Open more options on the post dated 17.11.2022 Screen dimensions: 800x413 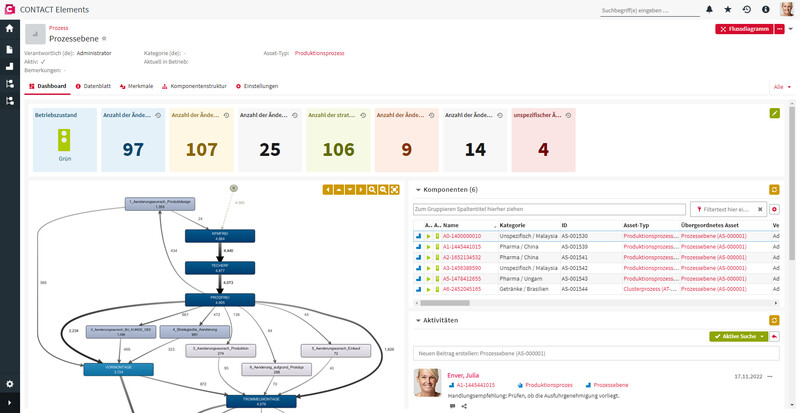770,376
